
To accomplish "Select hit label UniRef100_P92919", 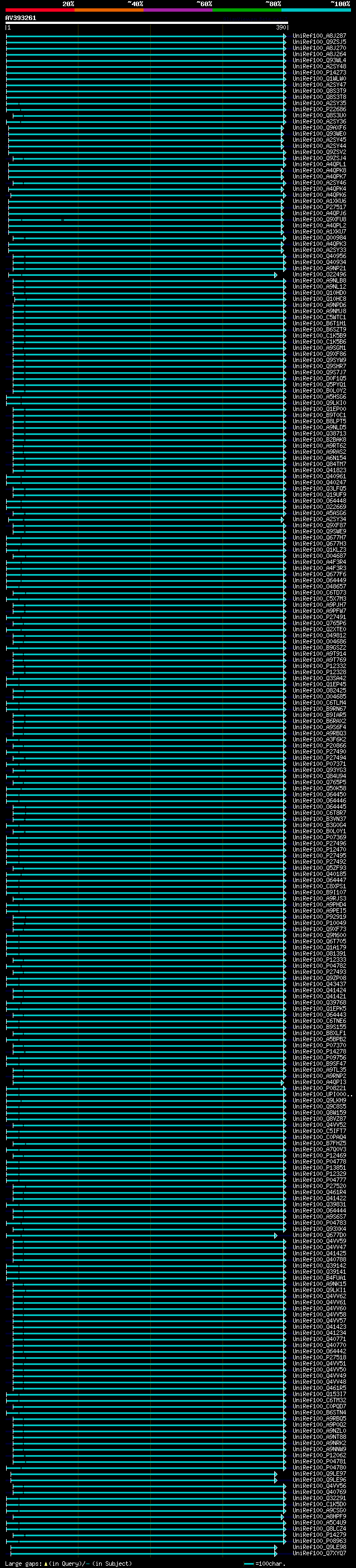I will pos(319,917).
